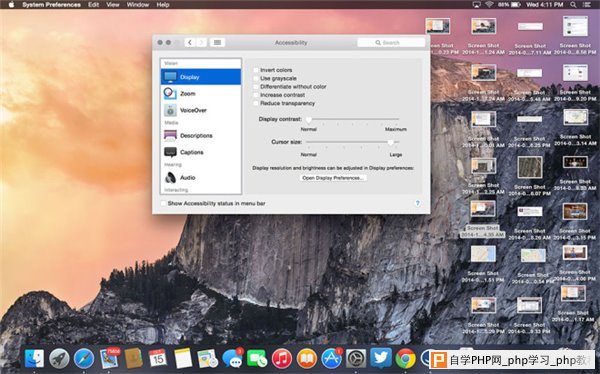Check Show Accessibility status in menu bar

pos(163,203)
